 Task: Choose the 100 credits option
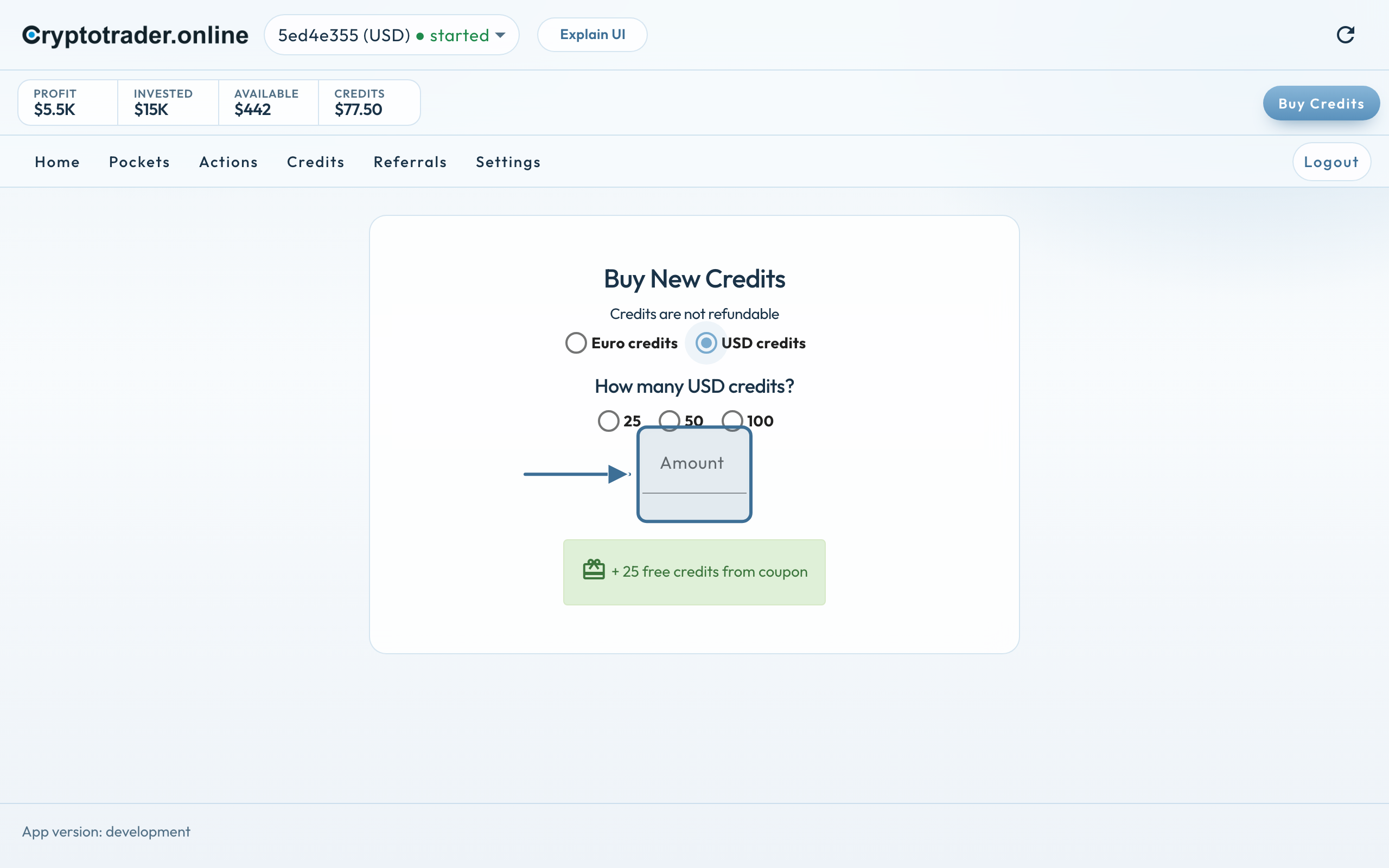pos(732,420)
